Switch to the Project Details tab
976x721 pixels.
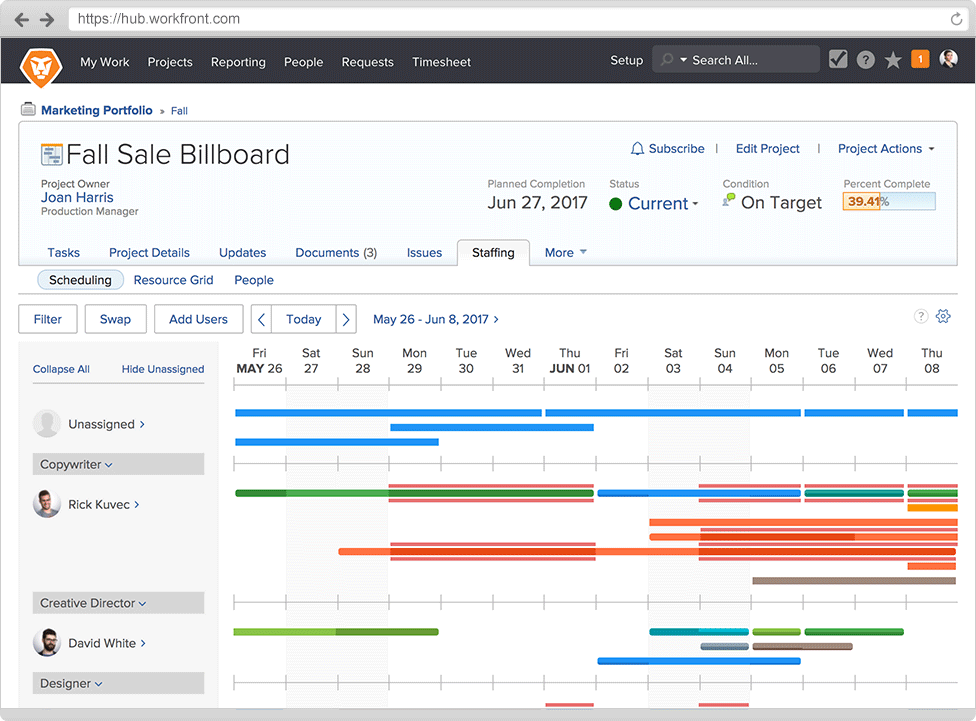(149, 253)
